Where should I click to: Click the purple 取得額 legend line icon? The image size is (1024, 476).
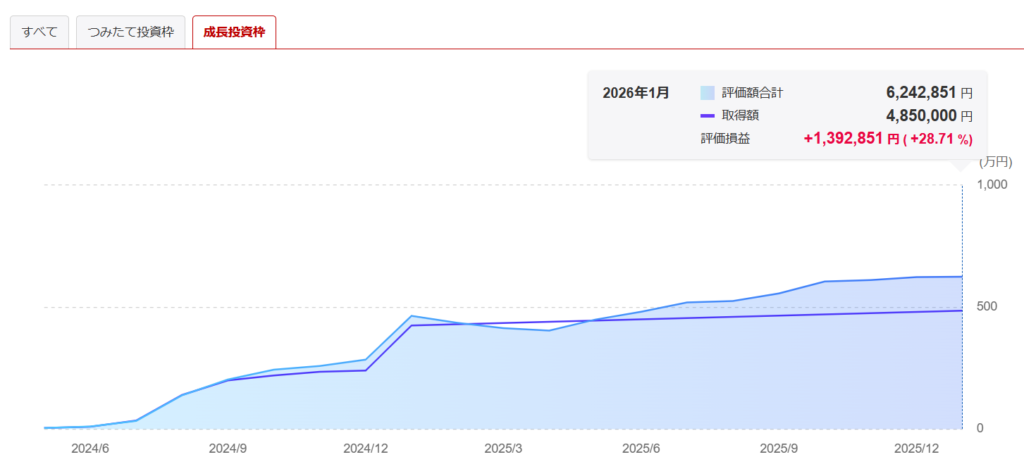pyautogui.click(x=707, y=116)
